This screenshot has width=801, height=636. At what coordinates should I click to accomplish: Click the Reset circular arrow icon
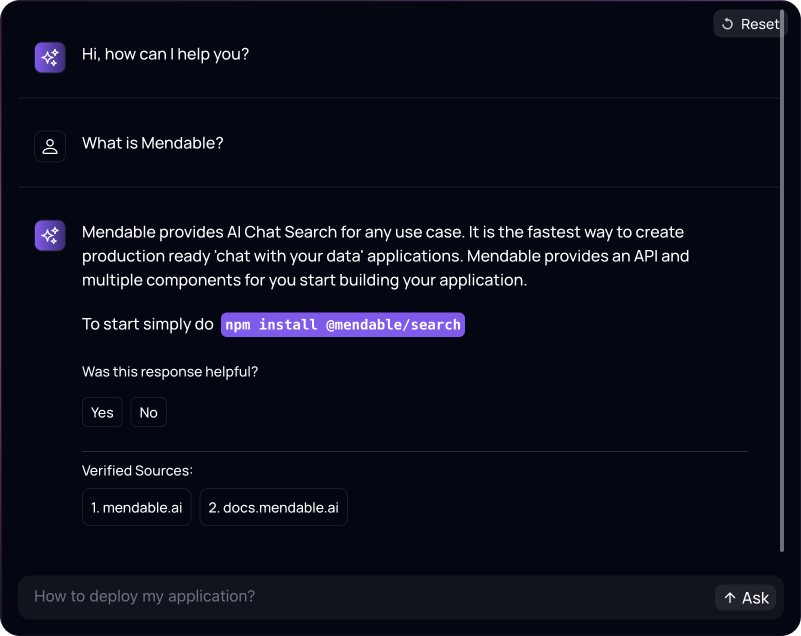[x=728, y=24]
